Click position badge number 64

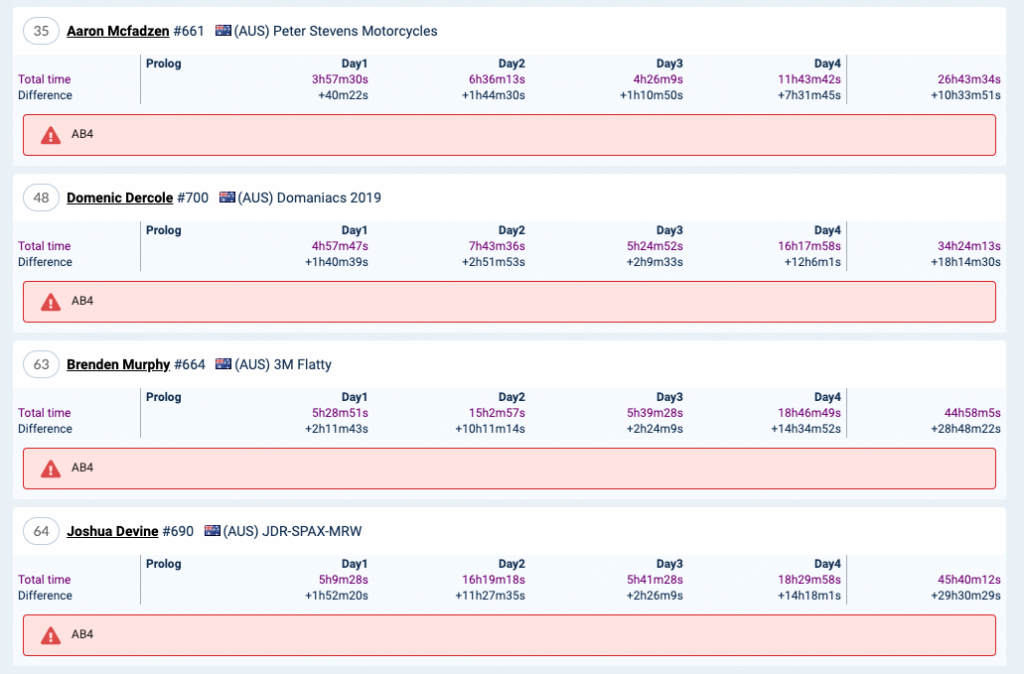(x=41, y=531)
